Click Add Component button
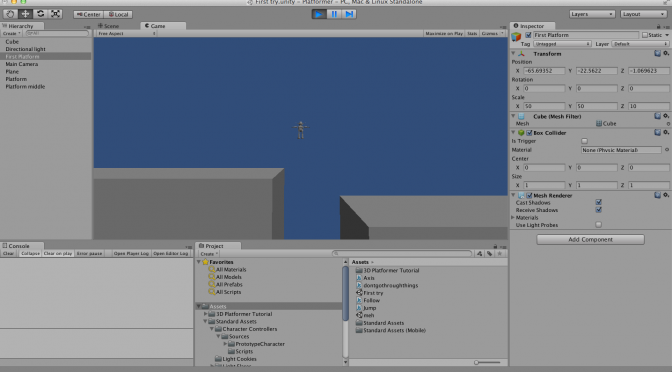 pos(591,240)
